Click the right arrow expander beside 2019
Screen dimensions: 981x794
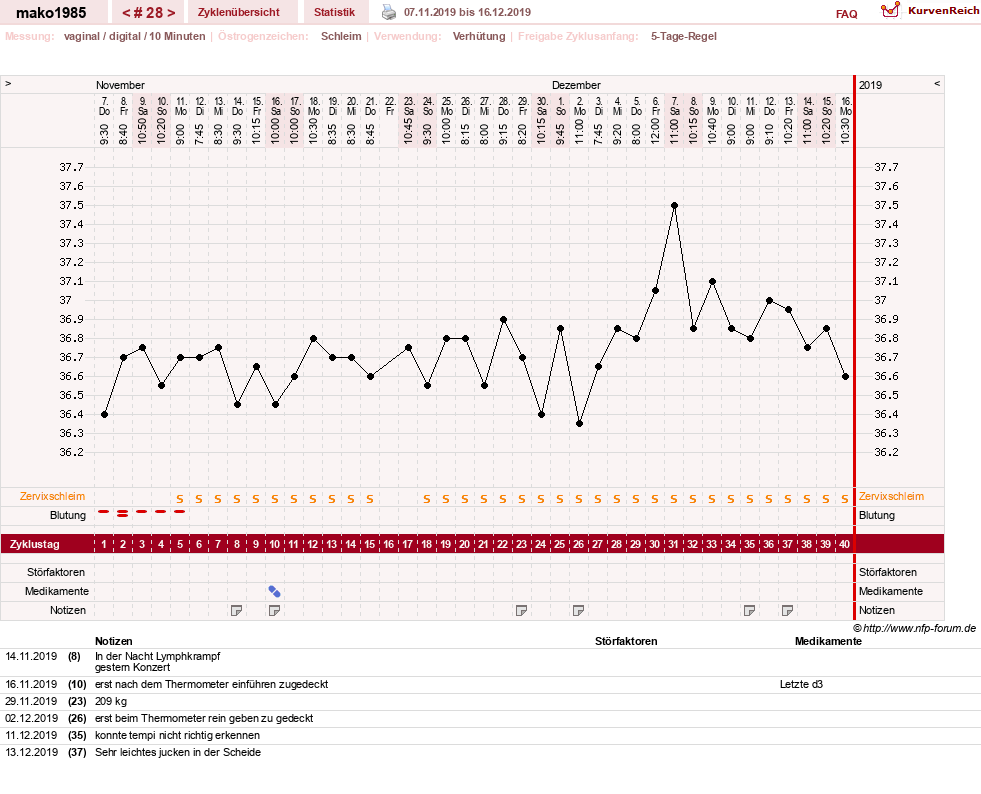[937, 83]
